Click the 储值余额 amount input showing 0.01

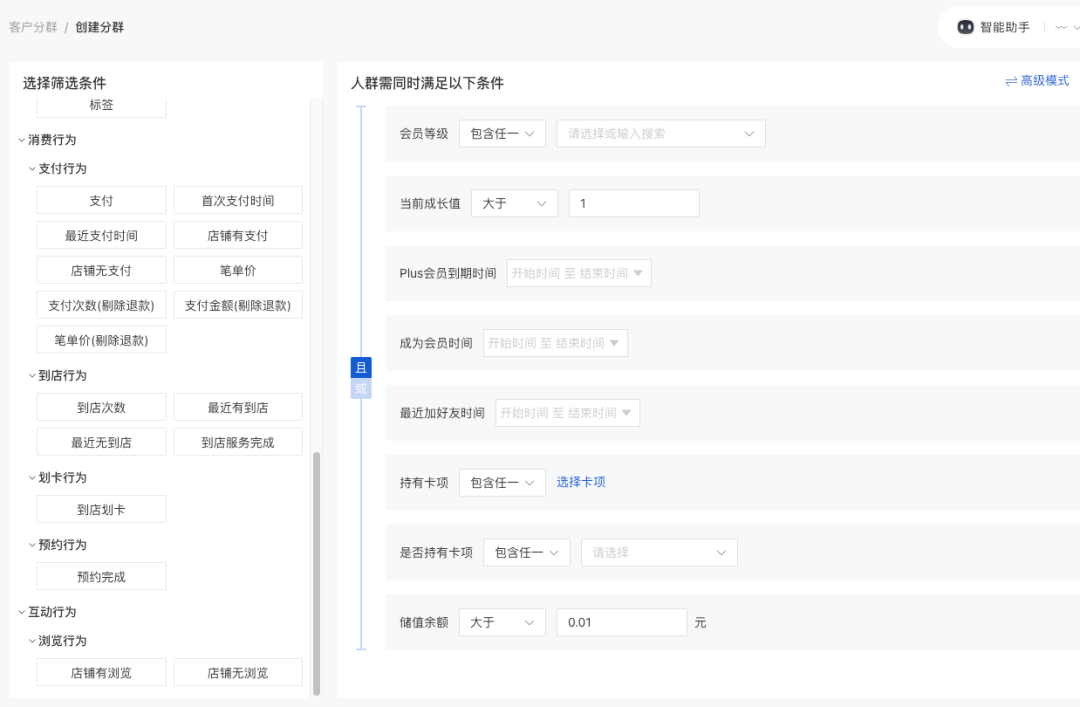(x=621, y=621)
